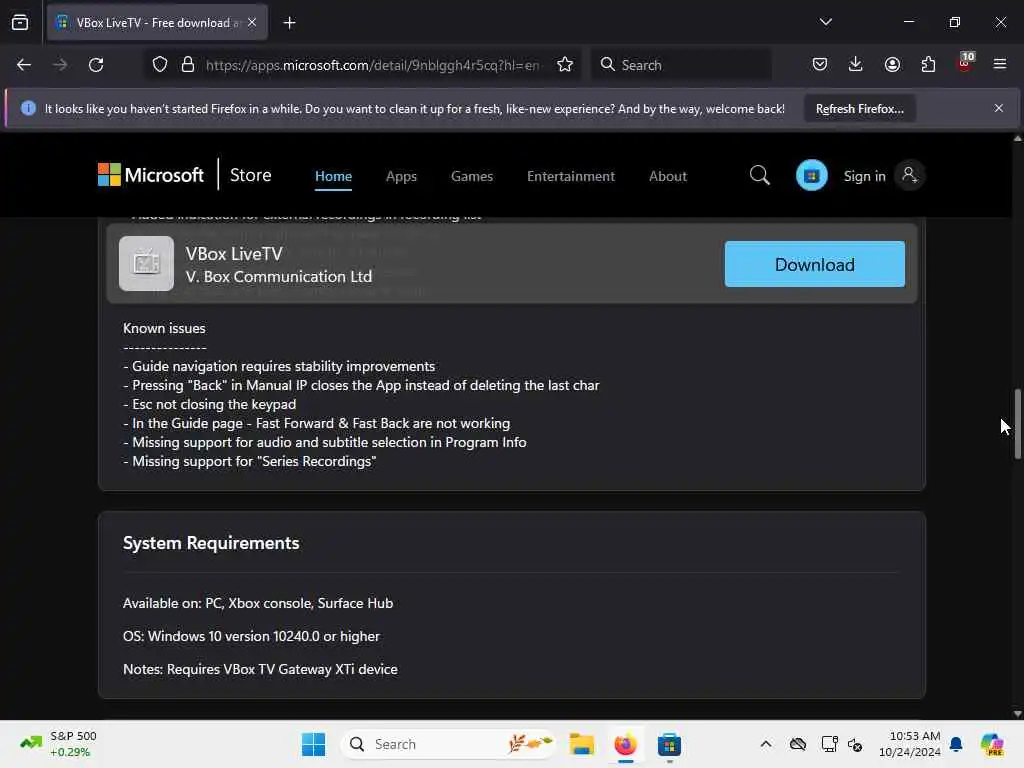Open Firefox View icon
Viewport: 1024px width, 768px height.
point(20,22)
